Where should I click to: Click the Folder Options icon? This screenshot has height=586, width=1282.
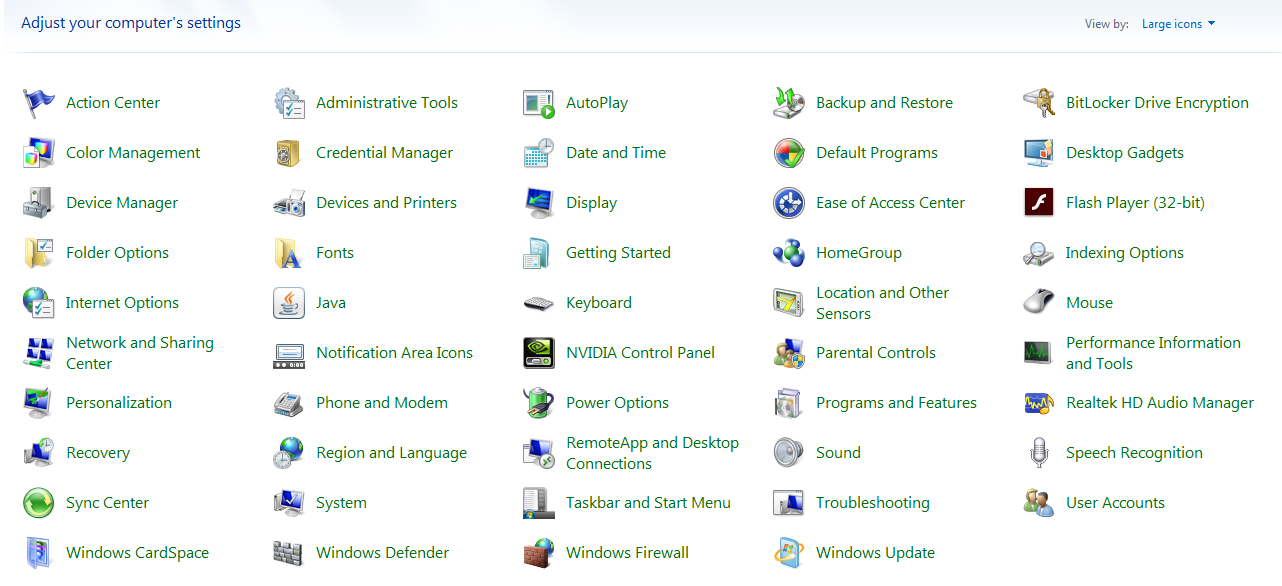39,253
